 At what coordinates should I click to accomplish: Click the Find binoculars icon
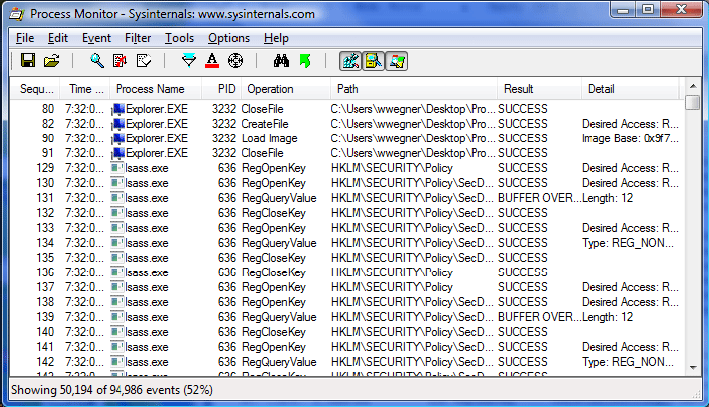[281, 60]
